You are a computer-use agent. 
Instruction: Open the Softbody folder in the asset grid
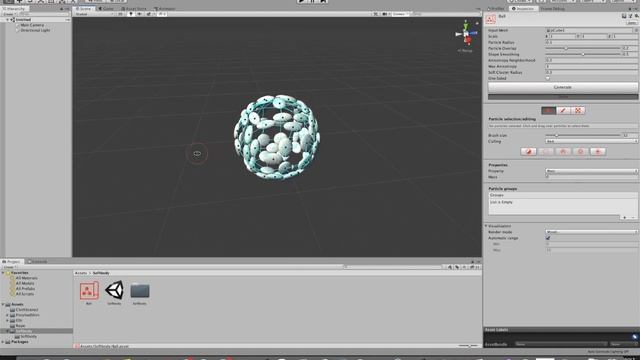point(140,291)
